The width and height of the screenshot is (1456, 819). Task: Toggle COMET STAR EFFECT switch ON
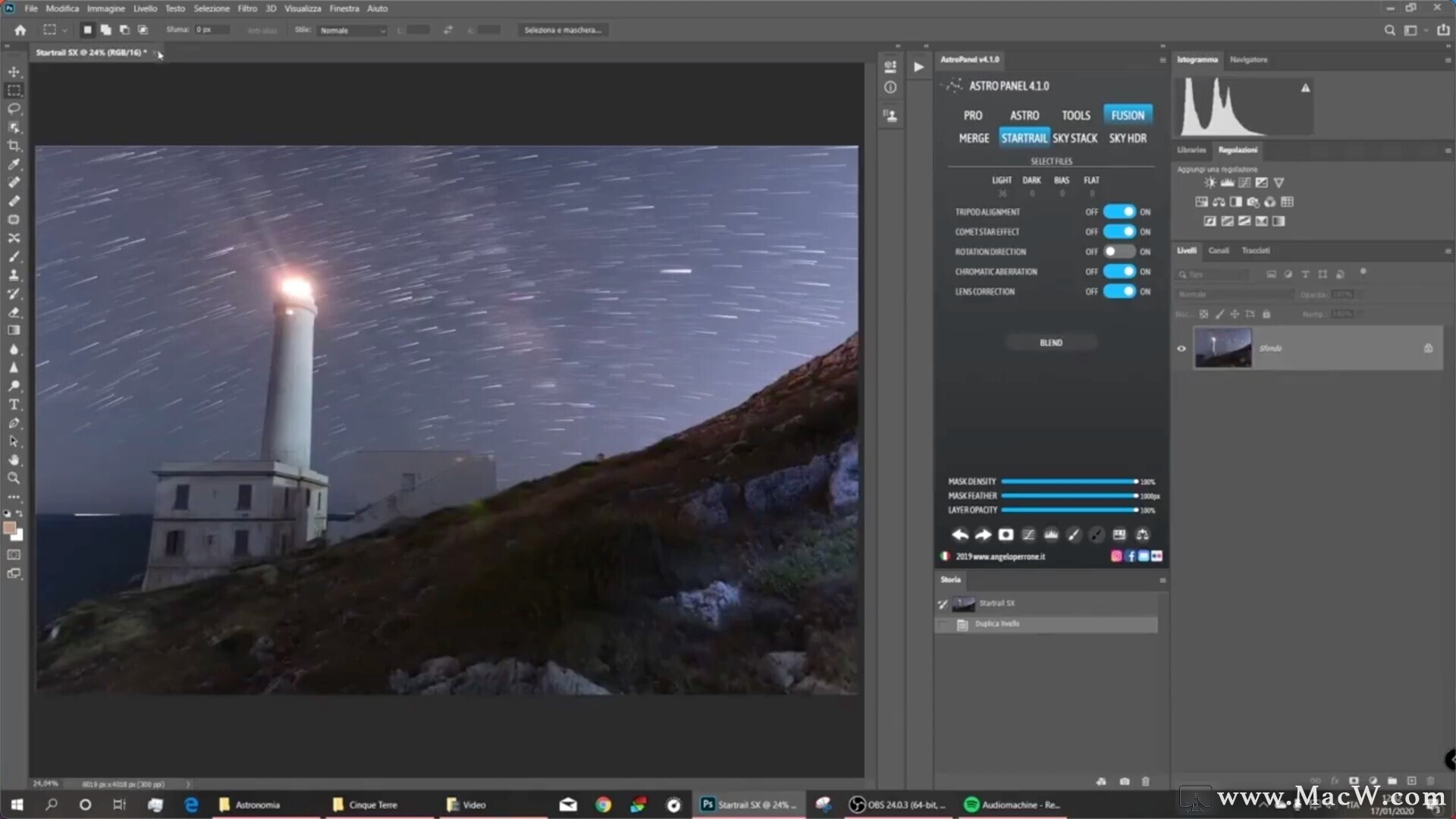[x=1118, y=231]
